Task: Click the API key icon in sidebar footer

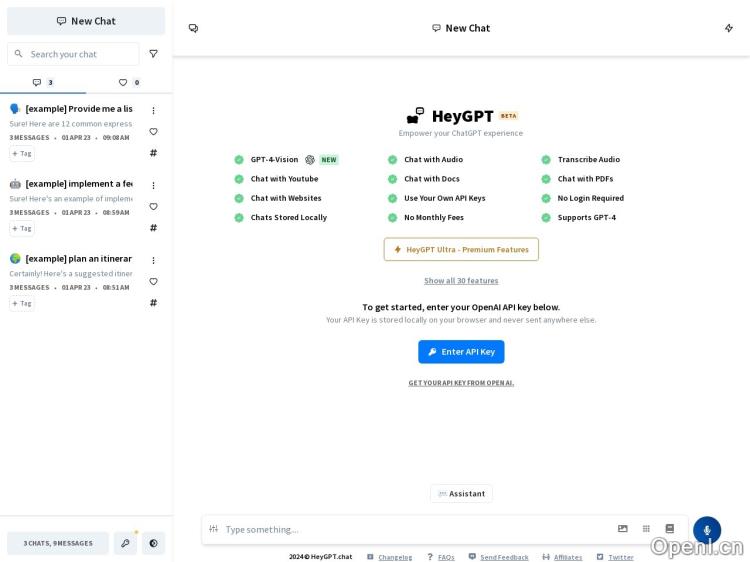Action: [x=125, y=543]
